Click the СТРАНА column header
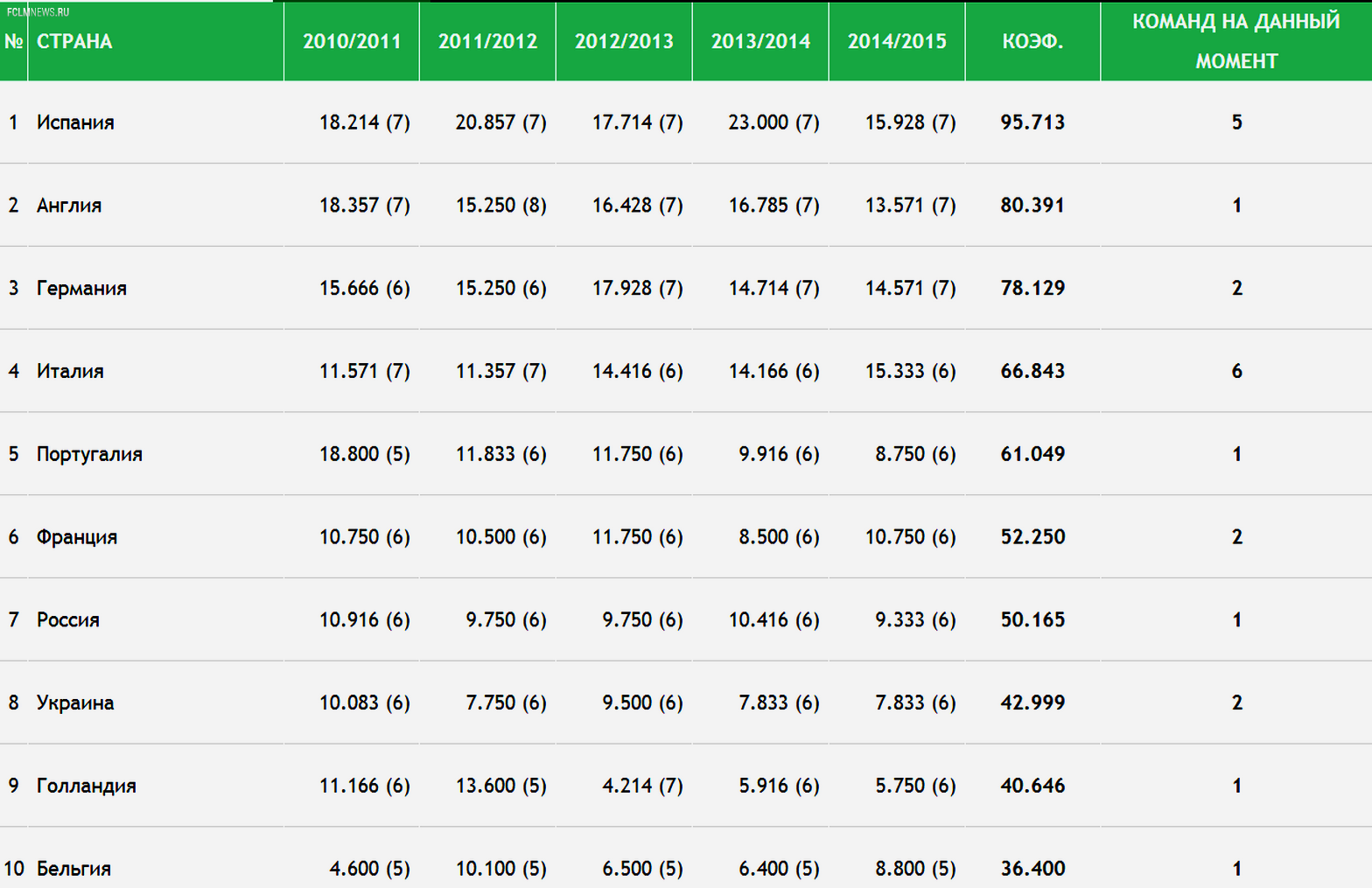 [74, 42]
